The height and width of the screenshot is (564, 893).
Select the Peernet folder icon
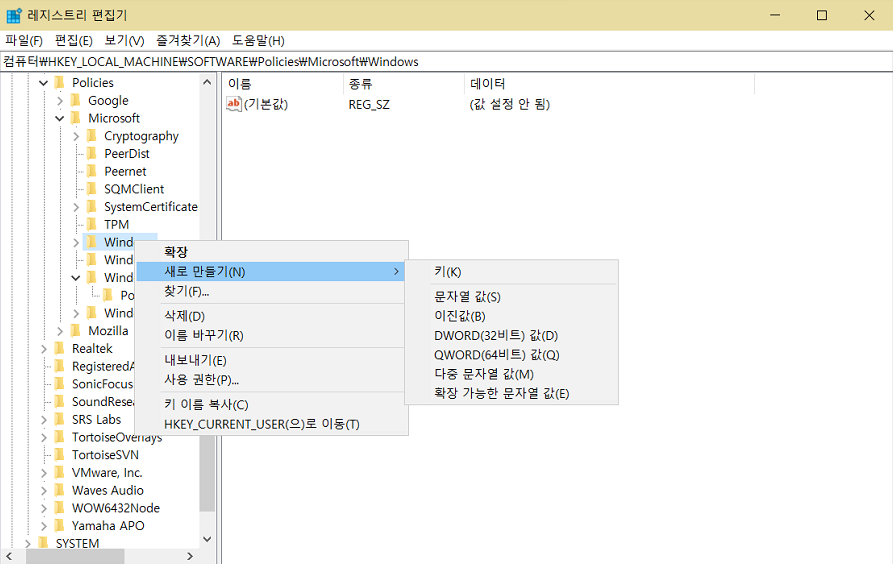(x=92, y=171)
